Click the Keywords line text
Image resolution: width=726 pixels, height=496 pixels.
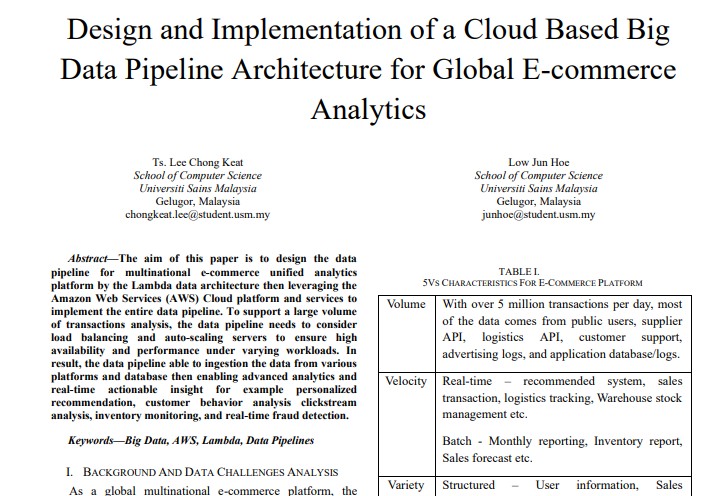pyautogui.click(x=191, y=440)
